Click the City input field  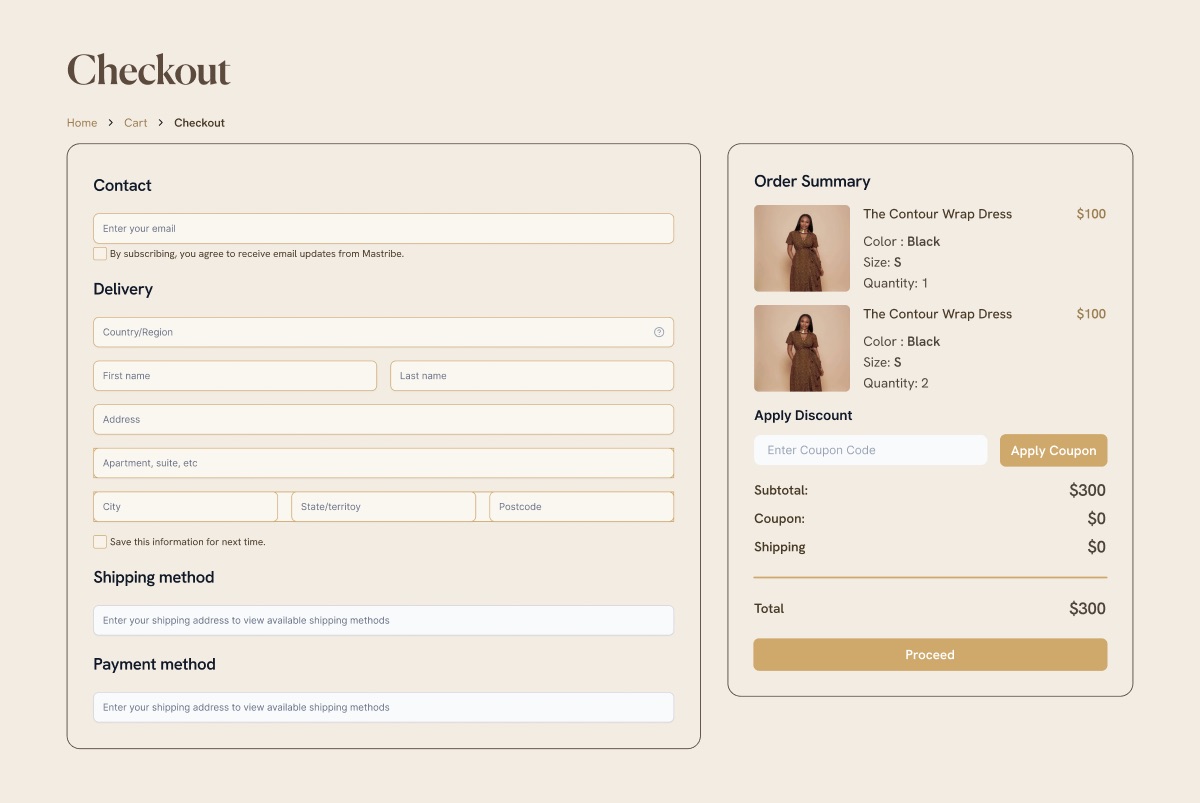[x=185, y=507]
